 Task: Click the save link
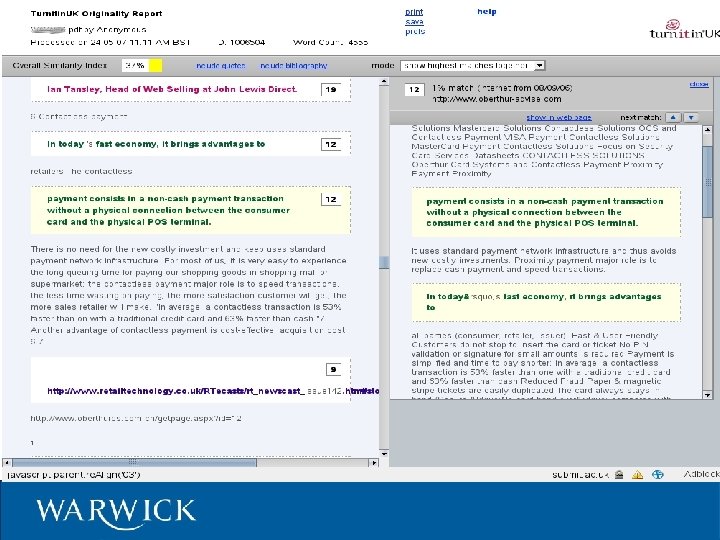pos(414,22)
